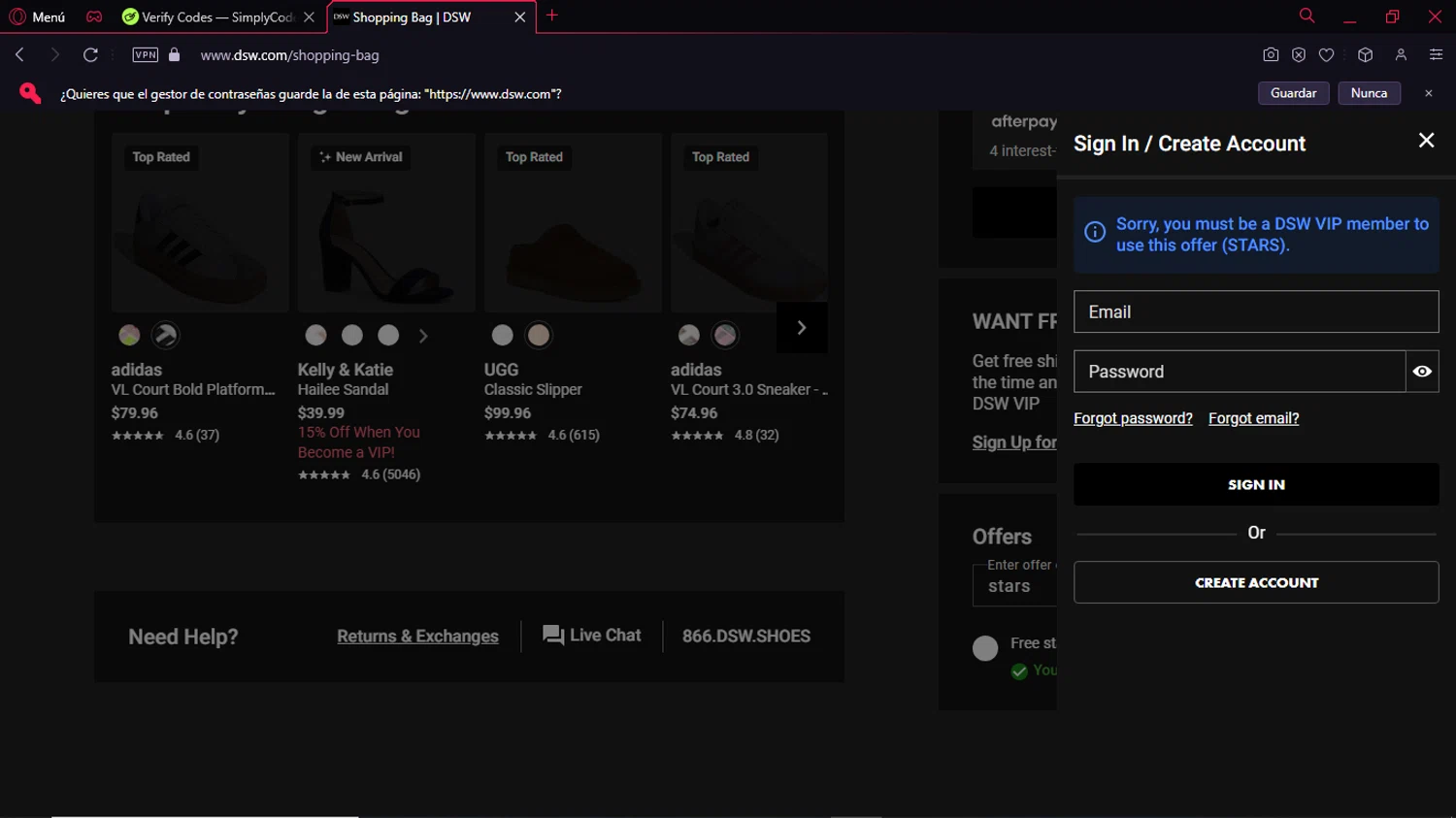The width and height of the screenshot is (1456, 818).
Task: Open the Returns & Exchanges link
Action: 417,637
